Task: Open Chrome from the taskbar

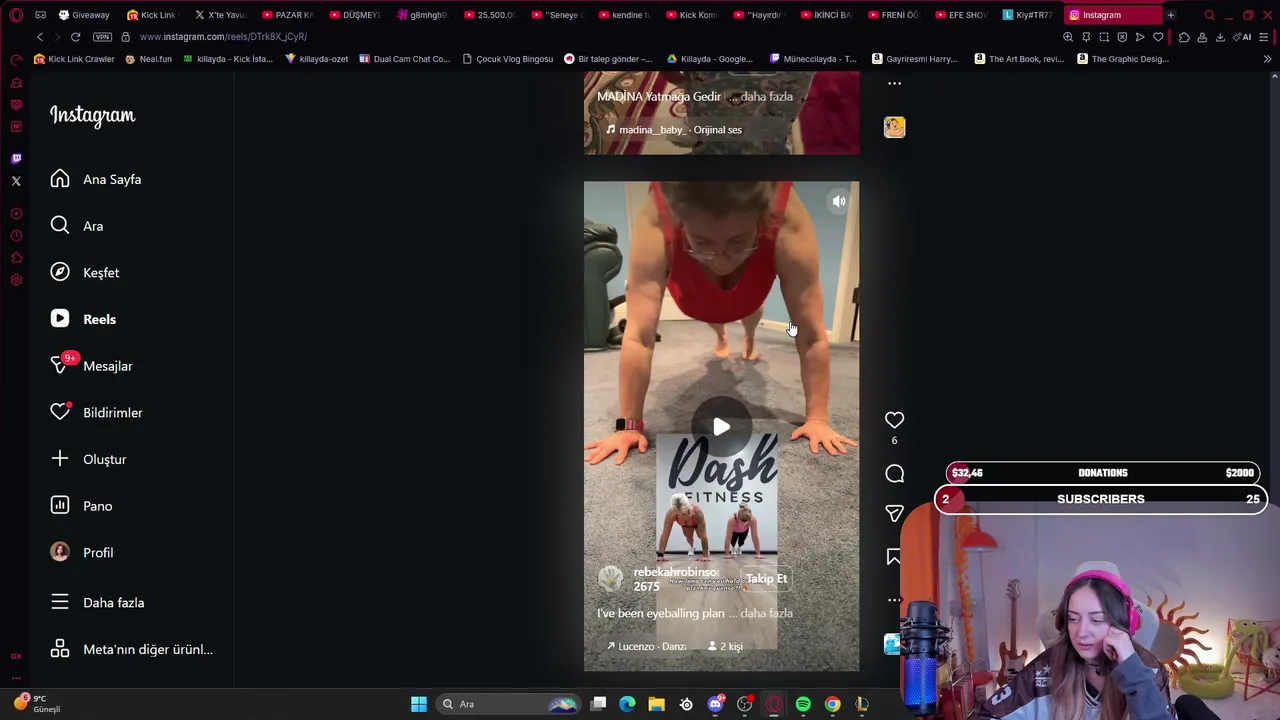Action: 832,704
